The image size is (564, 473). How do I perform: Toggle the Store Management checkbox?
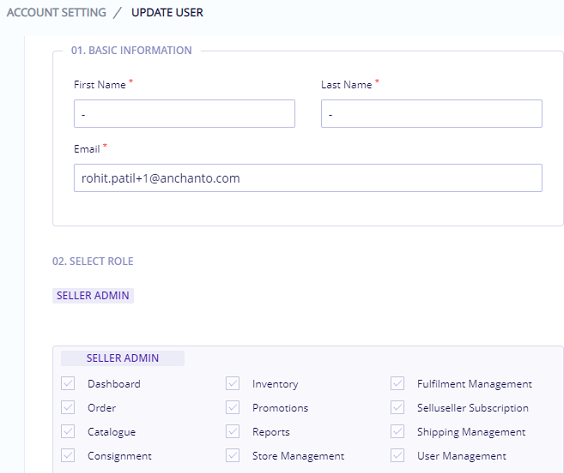[233, 455]
